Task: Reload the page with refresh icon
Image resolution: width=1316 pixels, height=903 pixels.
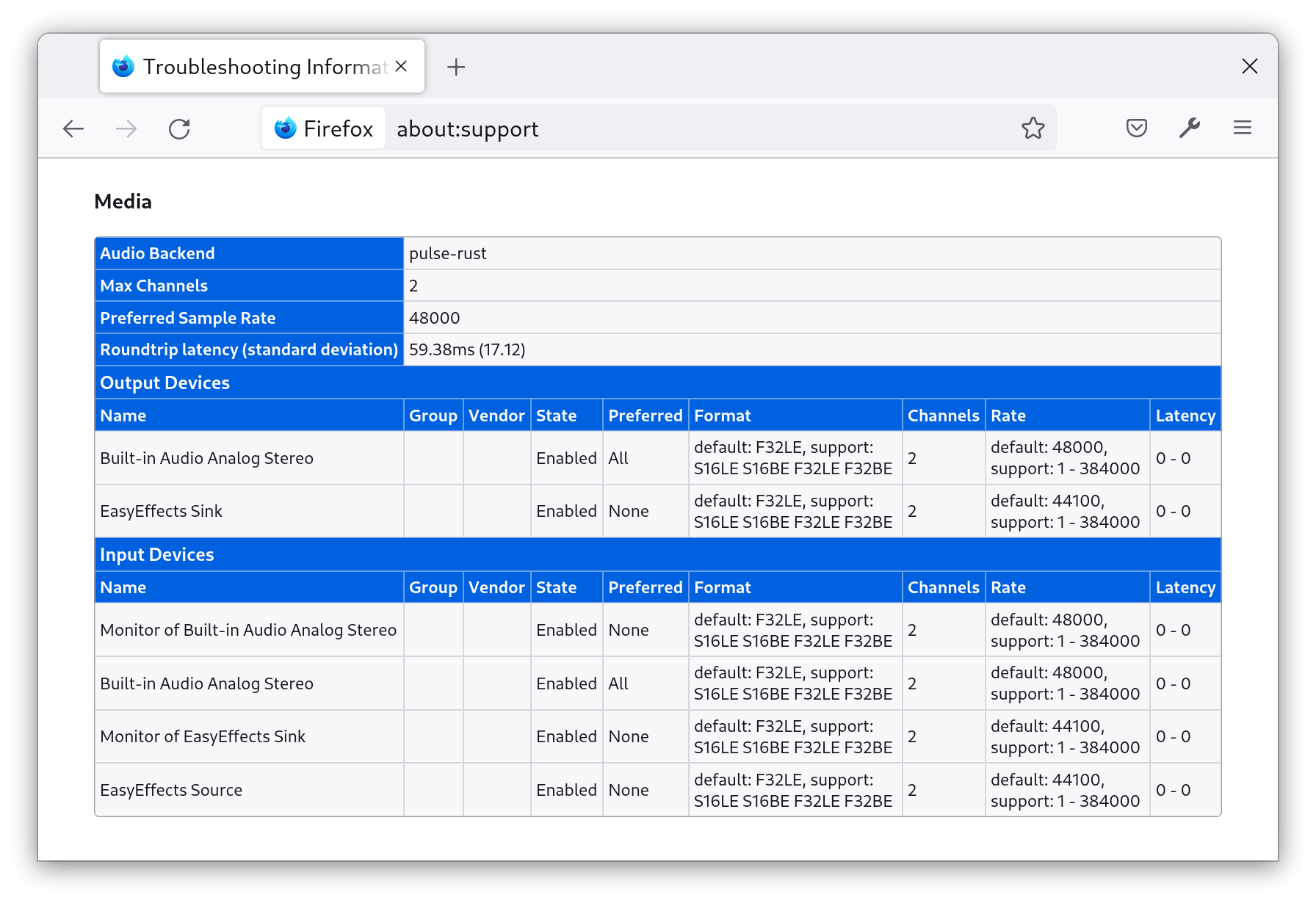Action: [x=179, y=129]
